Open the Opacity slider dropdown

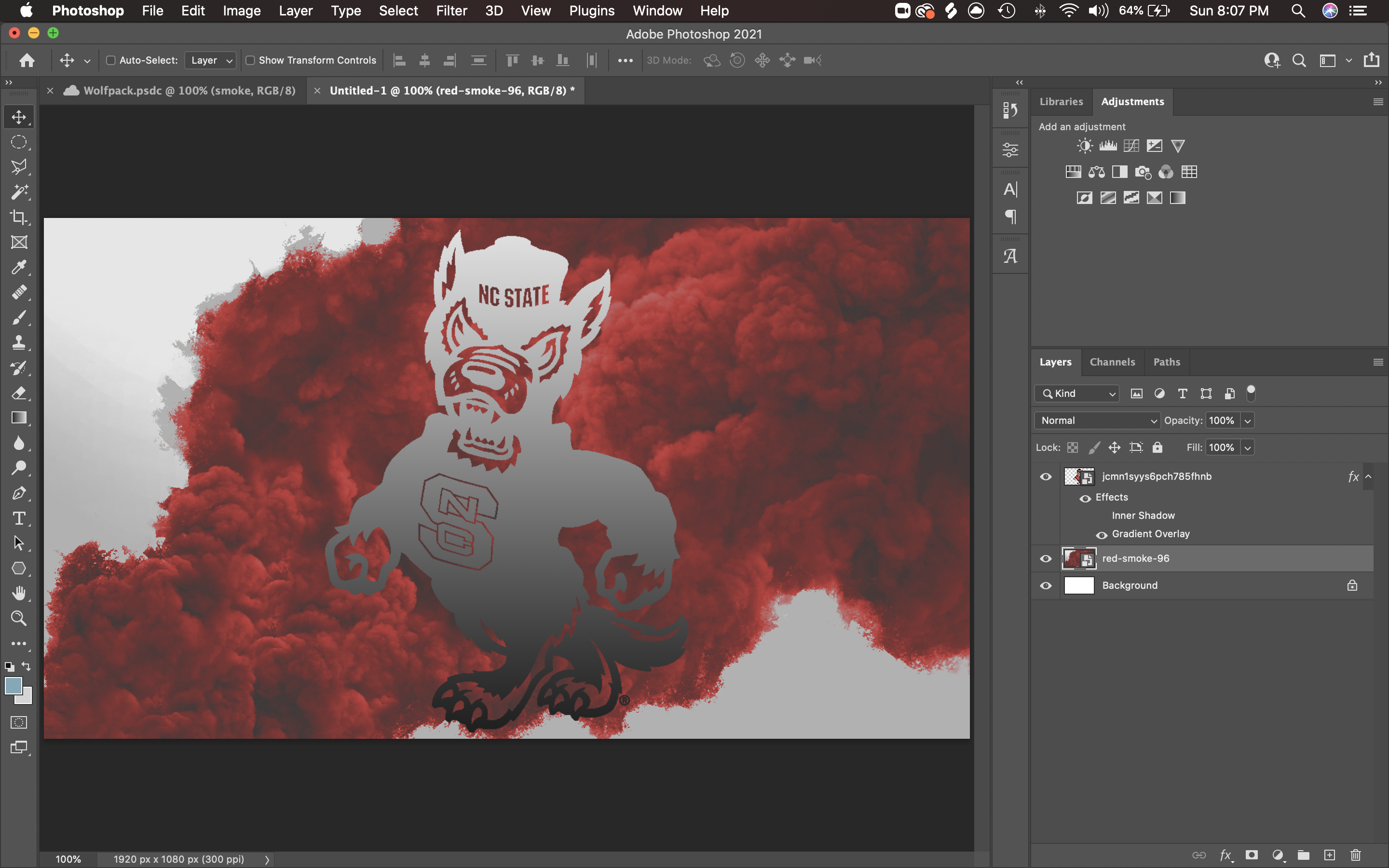pos(1247,420)
